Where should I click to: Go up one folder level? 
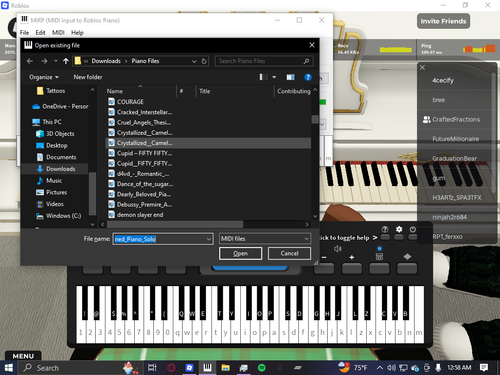tap(66, 61)
